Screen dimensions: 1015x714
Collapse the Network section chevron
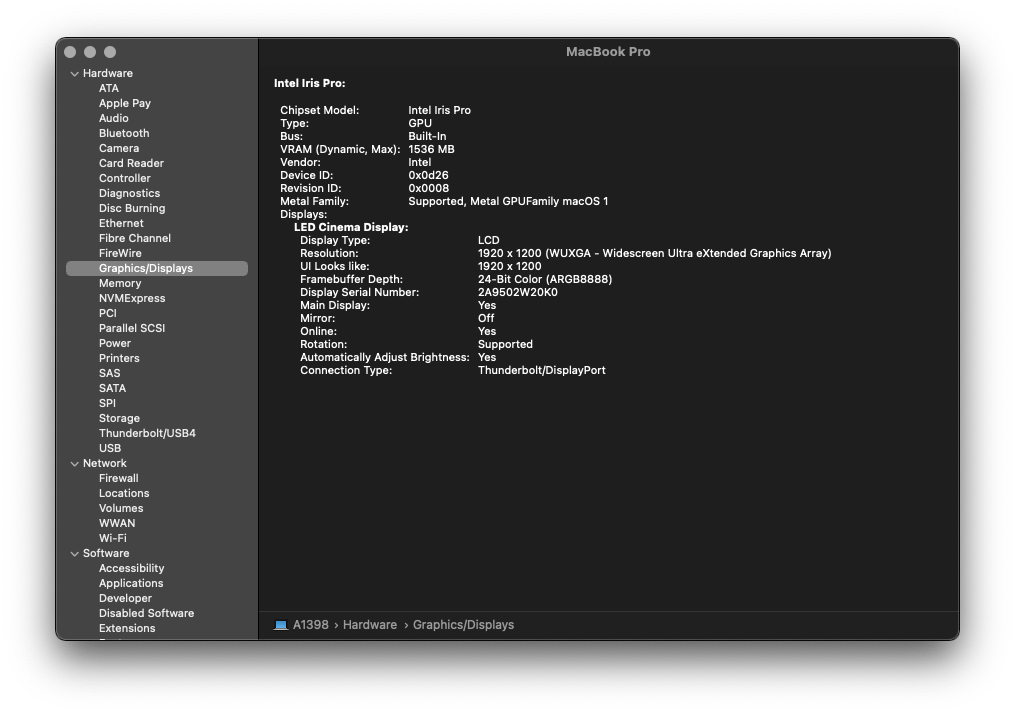(74, 463)
